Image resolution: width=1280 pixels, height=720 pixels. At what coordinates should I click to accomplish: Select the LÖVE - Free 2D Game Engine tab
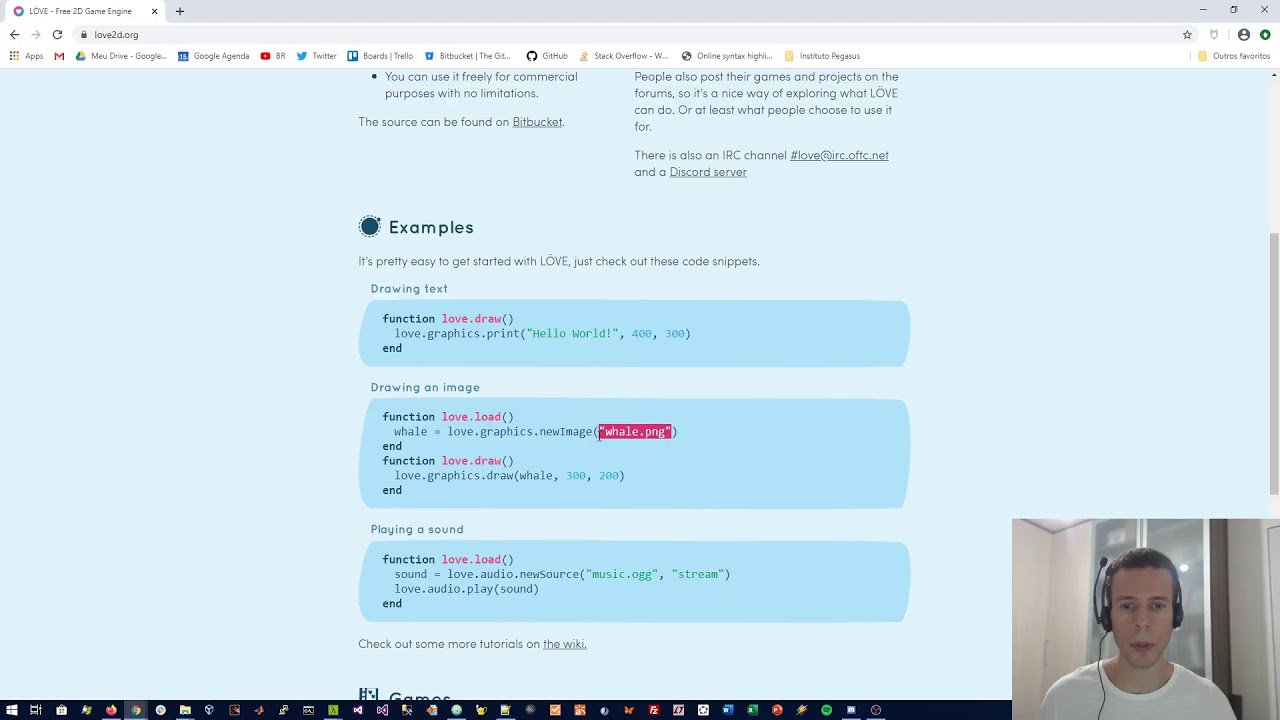[x=85, y=11]
